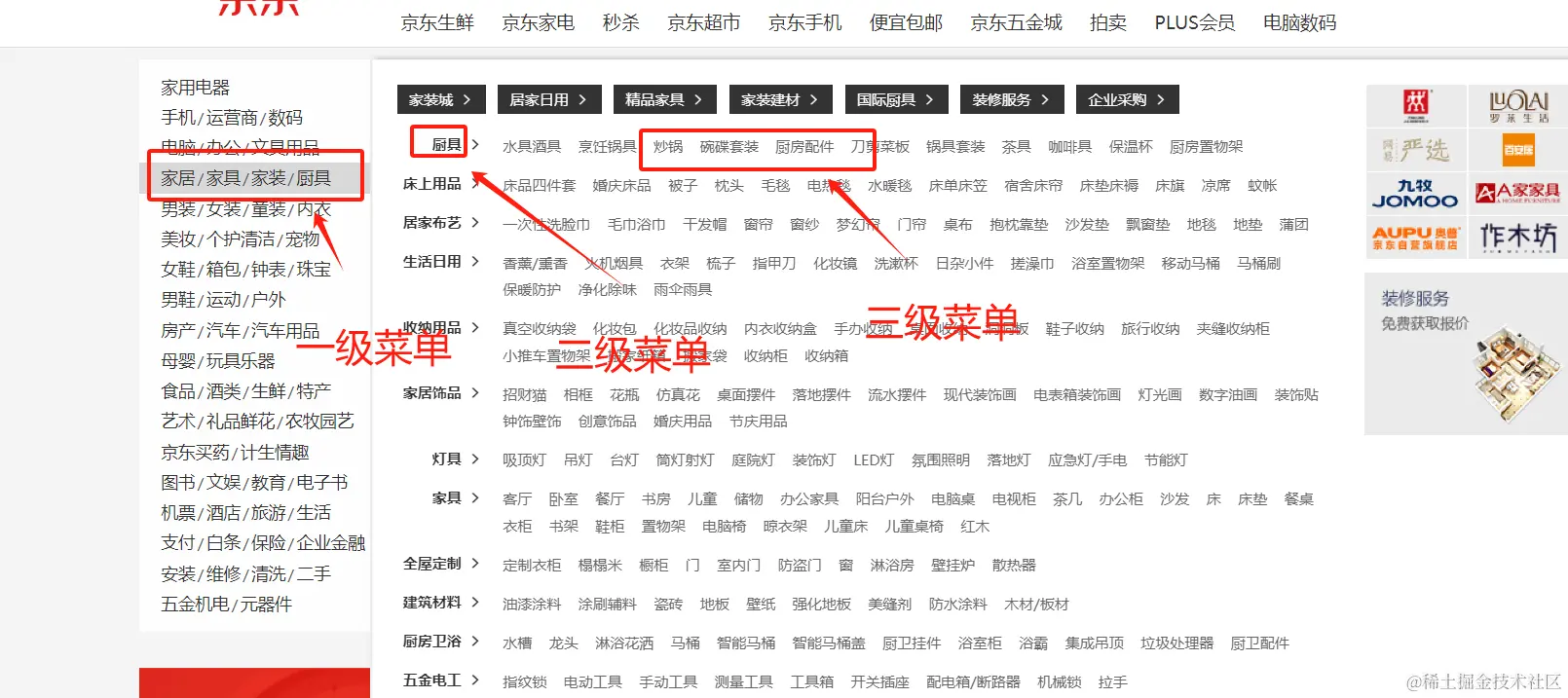
Task: Click the 企业采购 channel button
Action: 1128,99
